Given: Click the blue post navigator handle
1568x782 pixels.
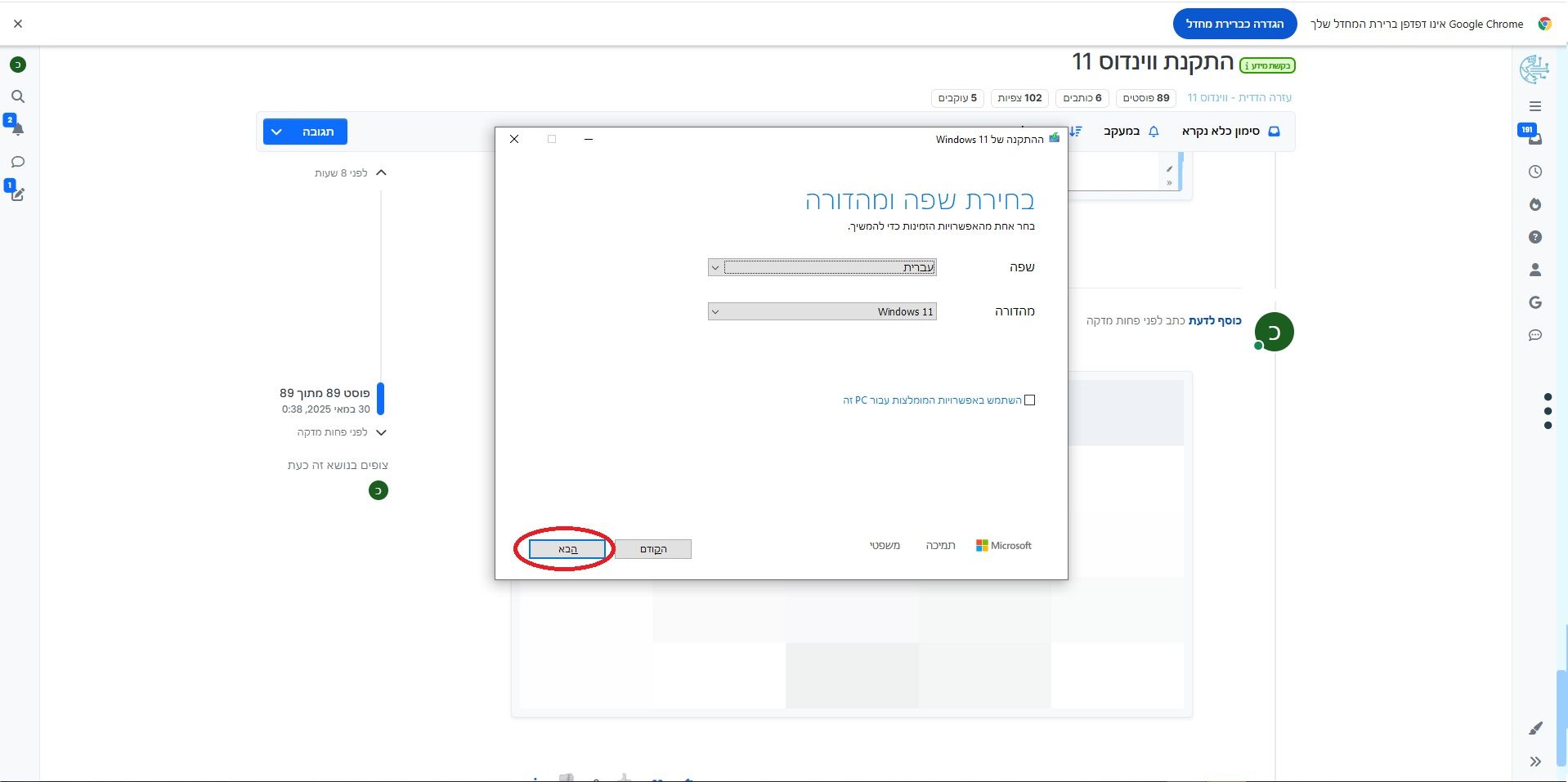Looking at the screenshot, I should tap(380, 399).
